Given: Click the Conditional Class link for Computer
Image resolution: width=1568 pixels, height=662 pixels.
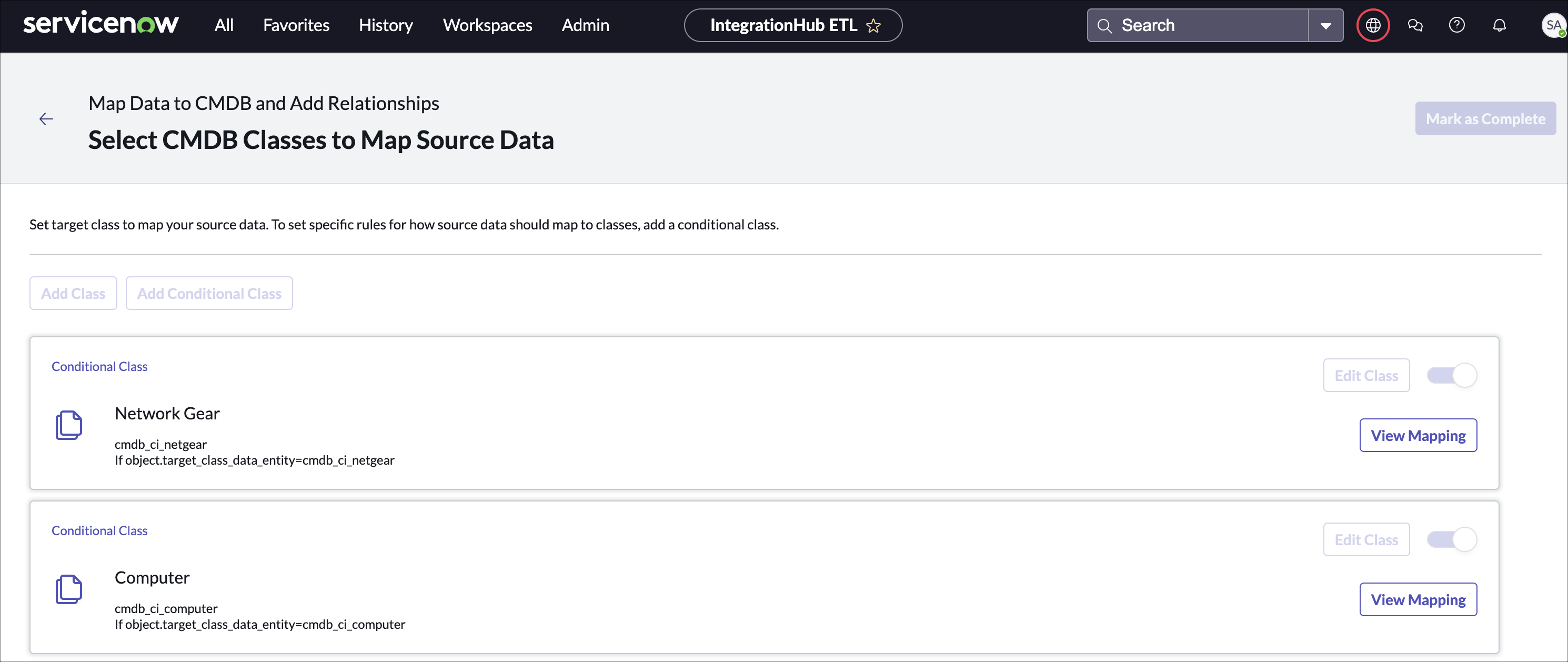Looking at the screenshot, I should point(99,530).
